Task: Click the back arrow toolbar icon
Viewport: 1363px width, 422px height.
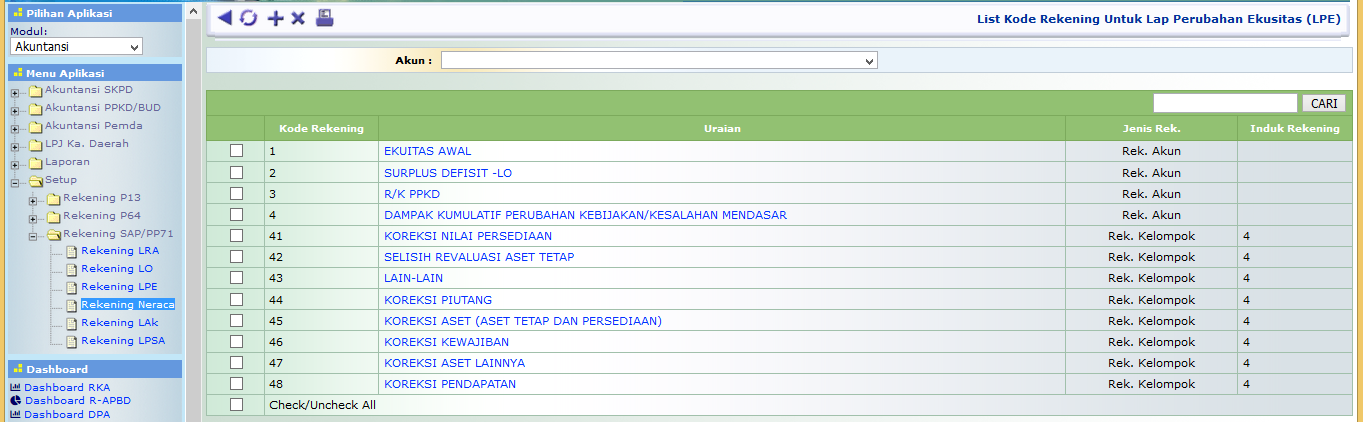Action: [x=224, y=18]
